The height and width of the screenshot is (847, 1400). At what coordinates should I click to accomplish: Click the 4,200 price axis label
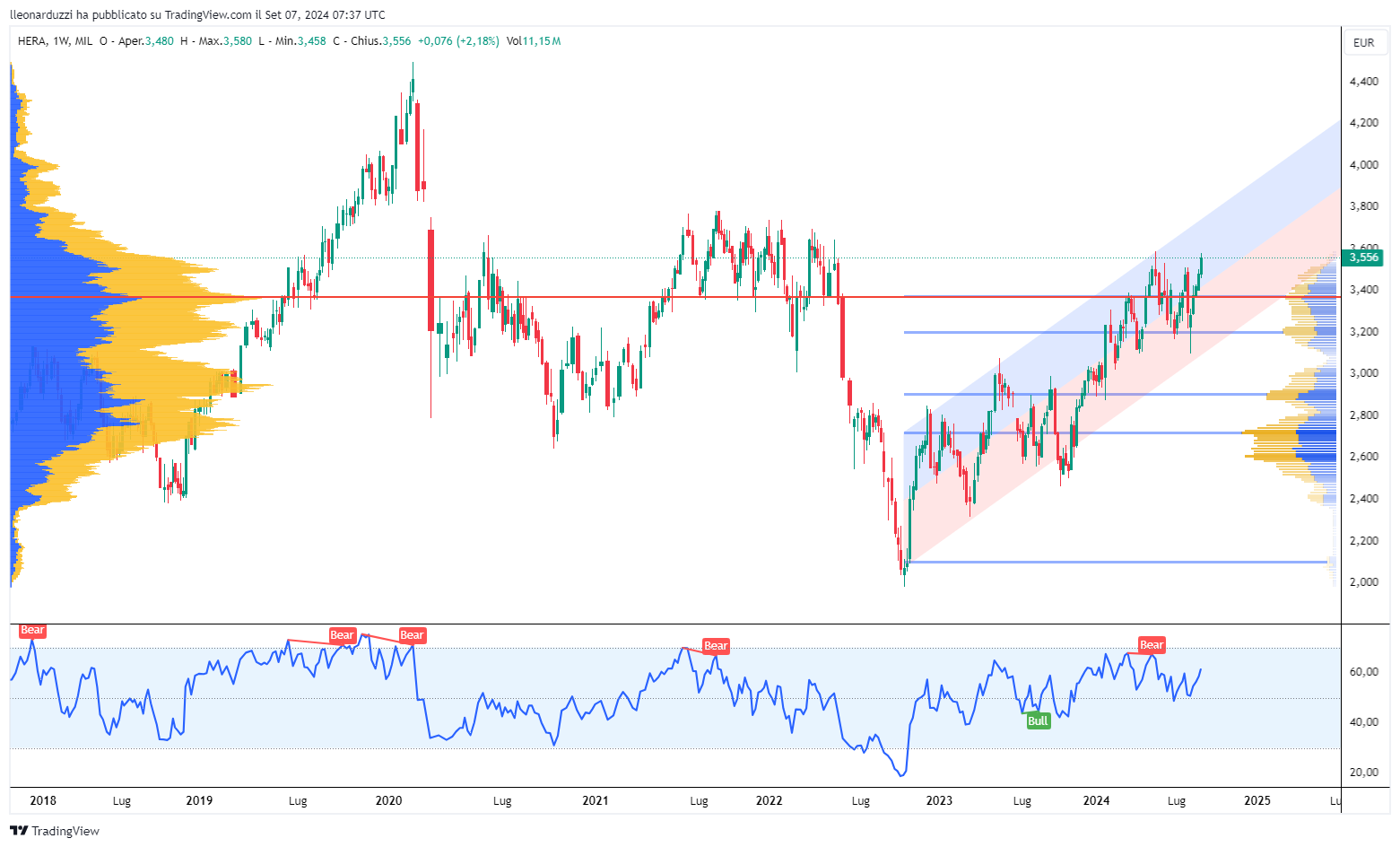[x=1364, y=123]
